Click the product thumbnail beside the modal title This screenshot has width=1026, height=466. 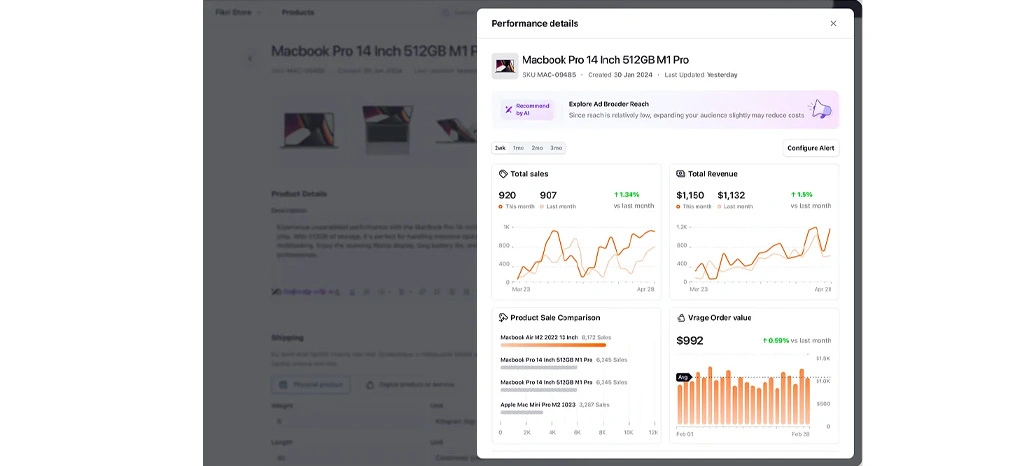(x=504, y=66)
